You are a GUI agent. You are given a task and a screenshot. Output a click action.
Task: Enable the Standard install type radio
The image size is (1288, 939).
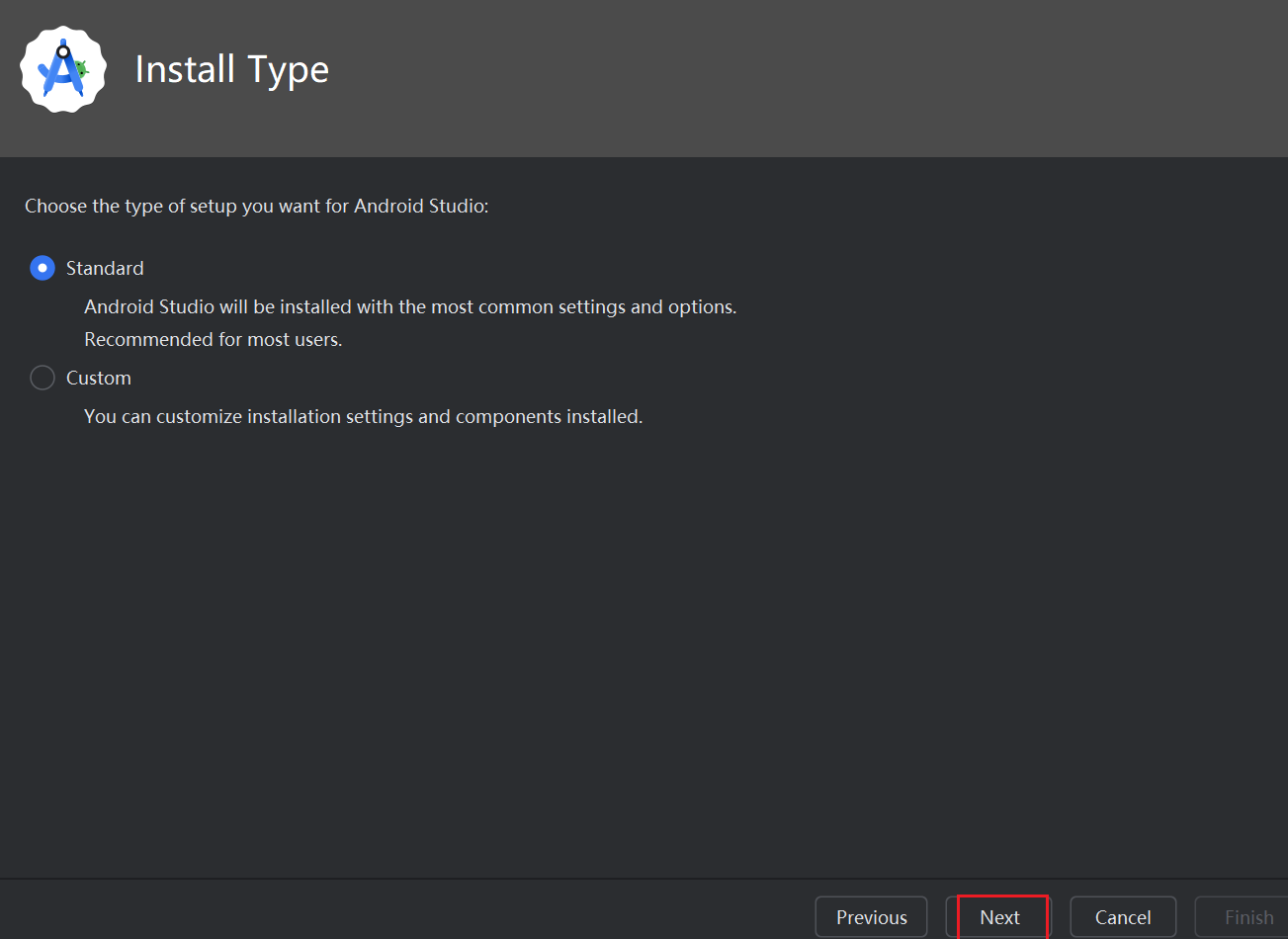(x=42, y=268)
